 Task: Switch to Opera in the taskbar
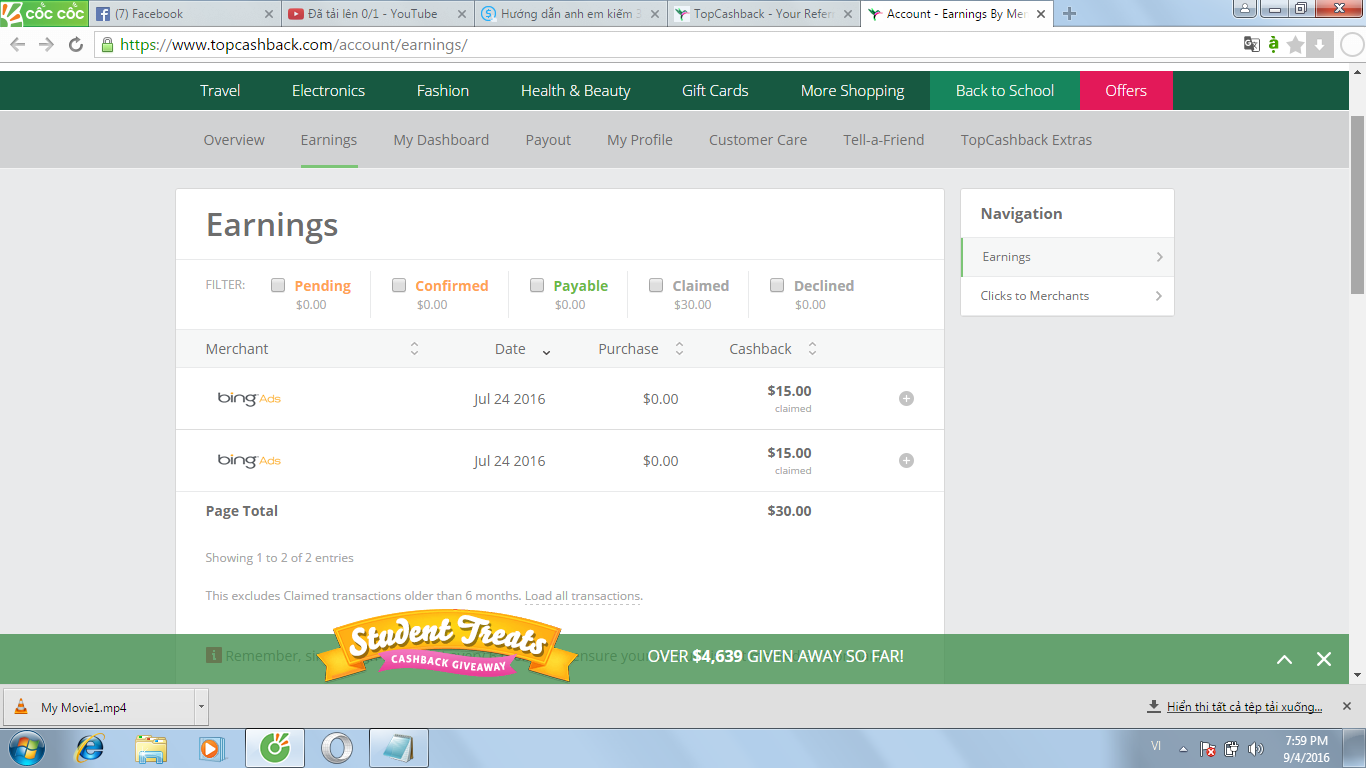tap(336, 748)
